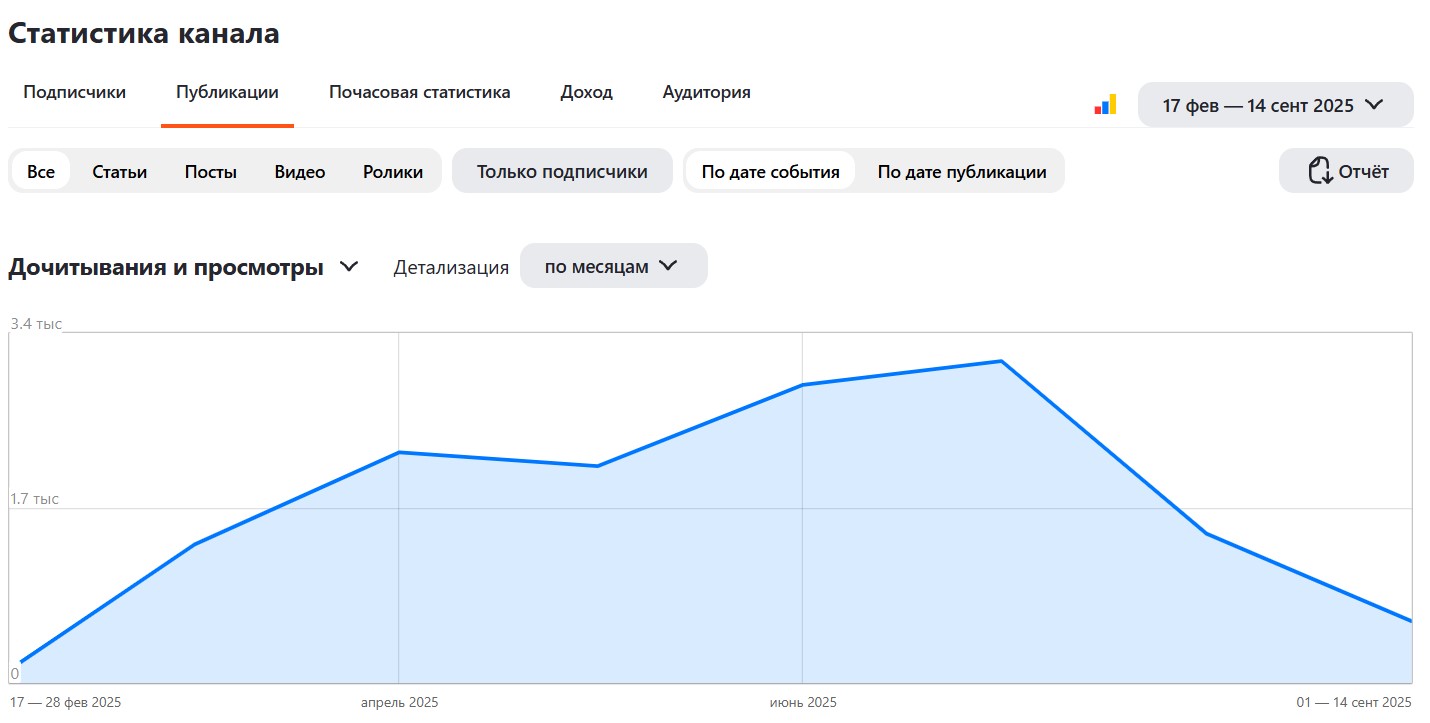Filter publications by Ролики
This screenshot has width=1430, height=723.
[393, 171]
